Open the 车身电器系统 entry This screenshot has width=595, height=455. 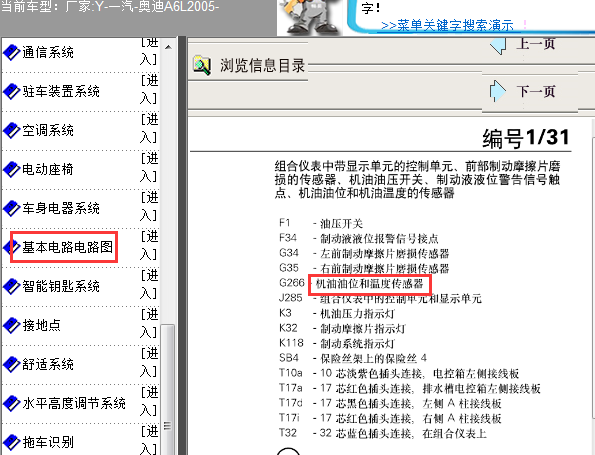61,208
